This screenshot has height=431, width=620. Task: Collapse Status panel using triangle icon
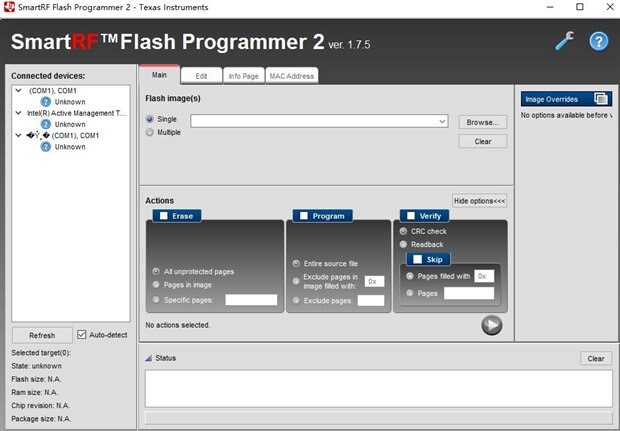pyautogui.click(x=149, y=358)
